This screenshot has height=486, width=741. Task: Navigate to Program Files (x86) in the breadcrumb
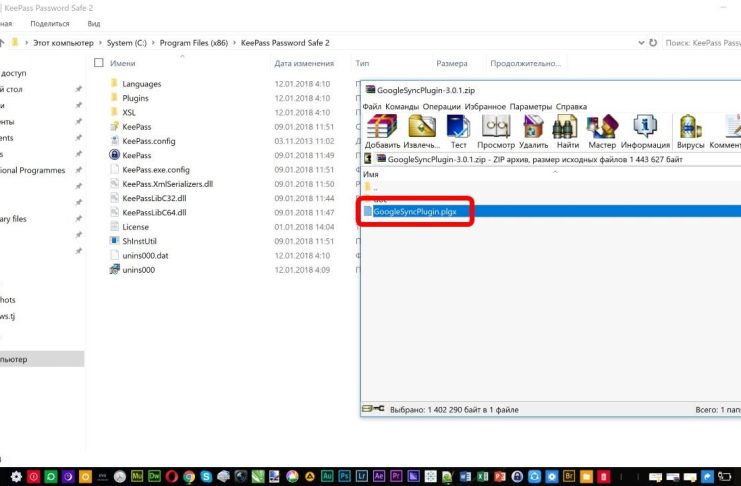coord(194,43)
